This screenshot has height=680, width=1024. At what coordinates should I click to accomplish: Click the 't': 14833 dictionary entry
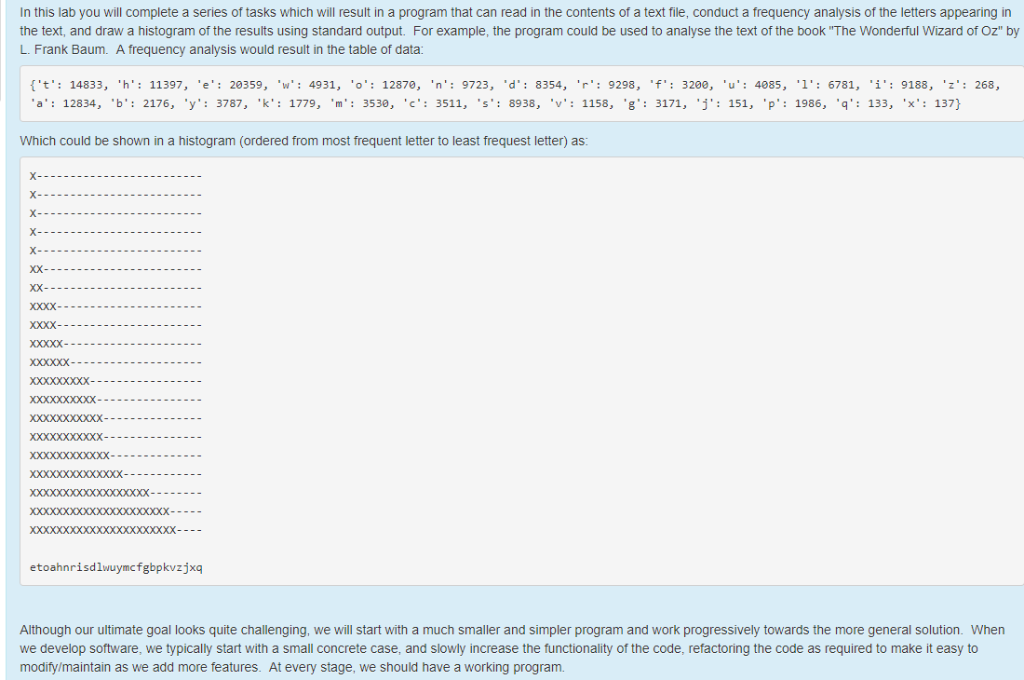point(69,84)
